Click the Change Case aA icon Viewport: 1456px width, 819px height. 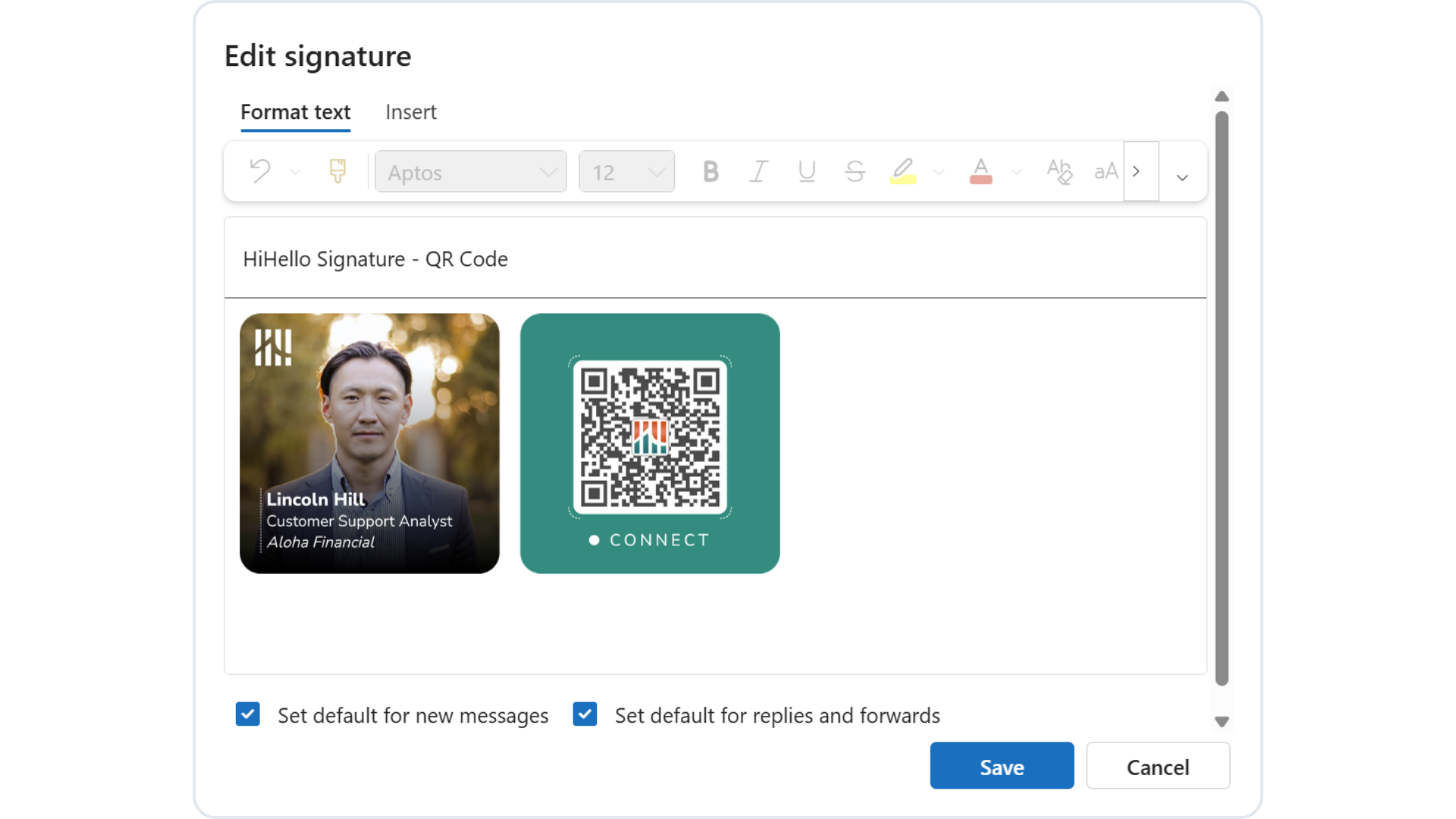coord(1106,171)
